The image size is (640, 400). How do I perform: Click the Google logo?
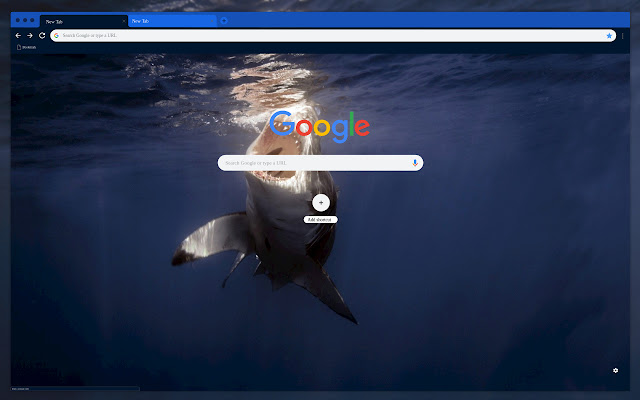click(x=320, y=127)
